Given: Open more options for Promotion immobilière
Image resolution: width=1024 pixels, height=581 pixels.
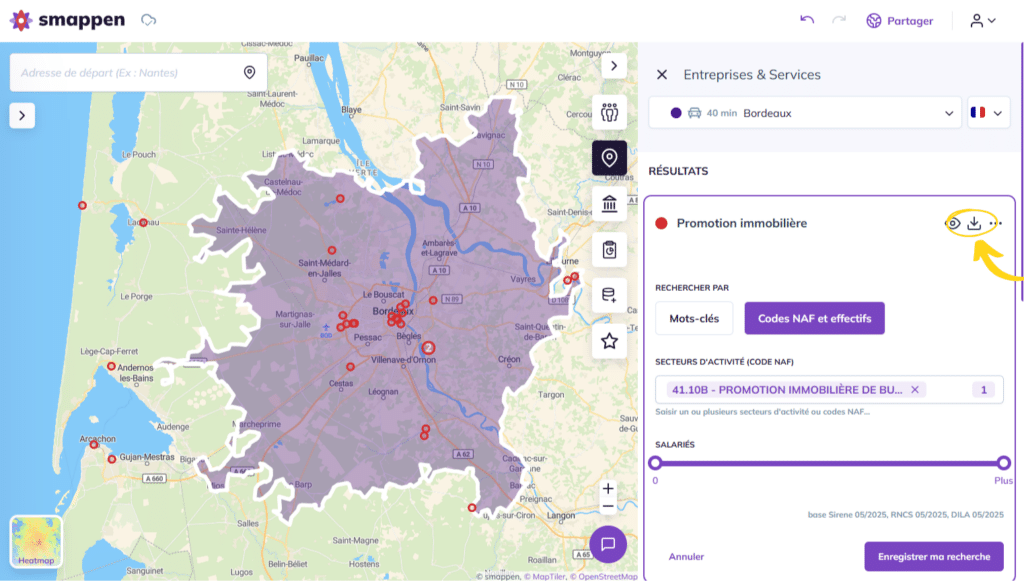Looking at the screenshot, I should 995,223.
